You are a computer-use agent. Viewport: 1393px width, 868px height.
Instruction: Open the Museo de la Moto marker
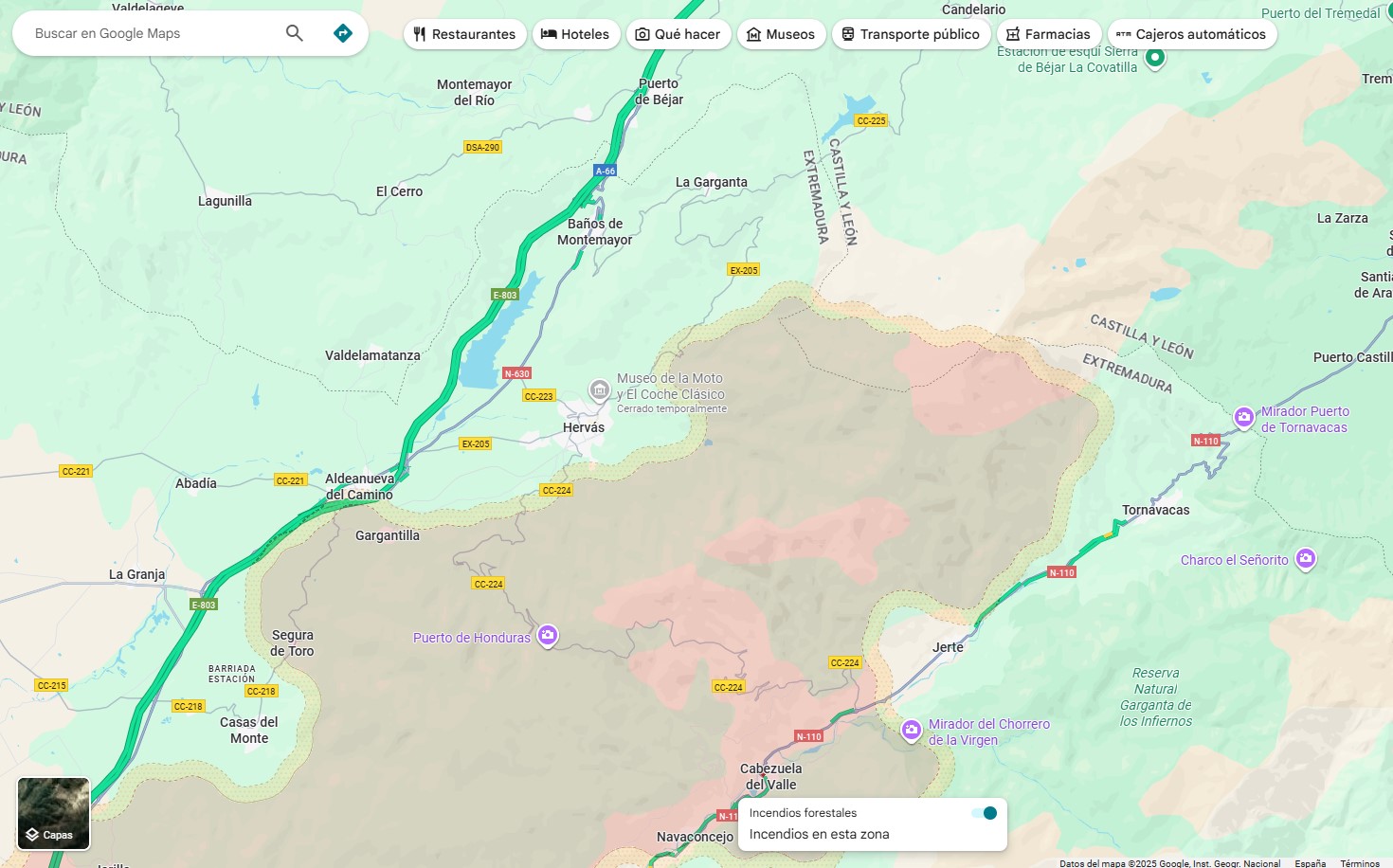point(599,389)
